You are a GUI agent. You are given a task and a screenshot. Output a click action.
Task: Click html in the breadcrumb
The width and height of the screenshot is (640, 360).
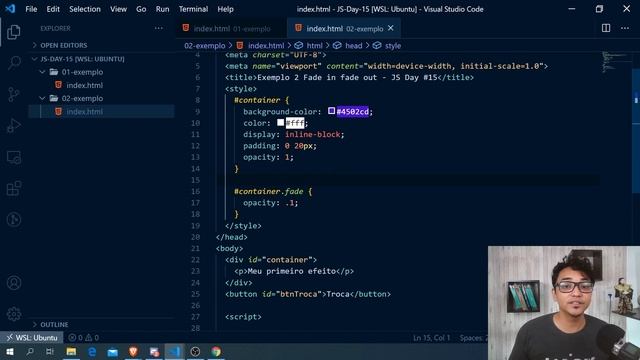click(314, 46)
